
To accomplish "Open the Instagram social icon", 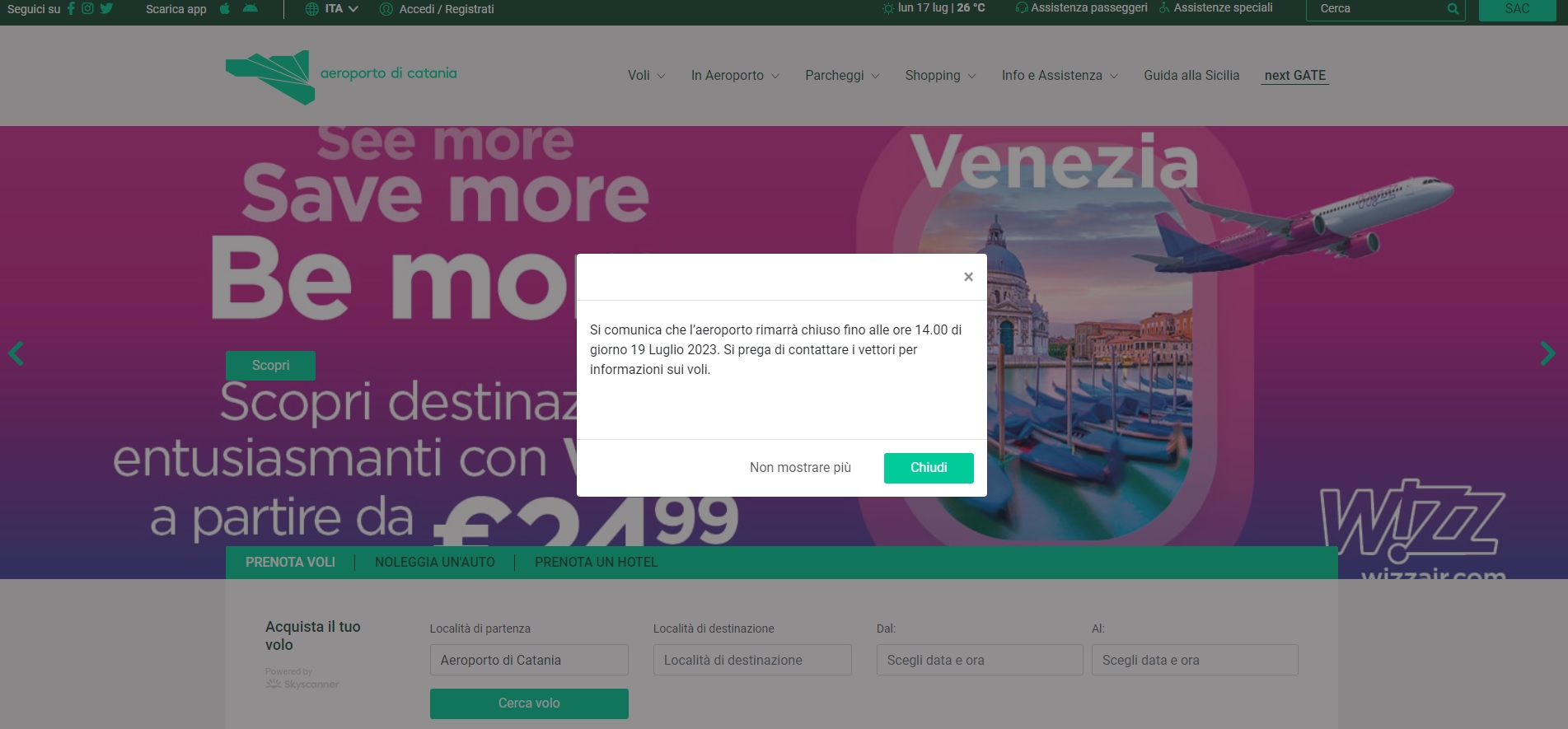I will pyautogui.click(x=87, y=8).
